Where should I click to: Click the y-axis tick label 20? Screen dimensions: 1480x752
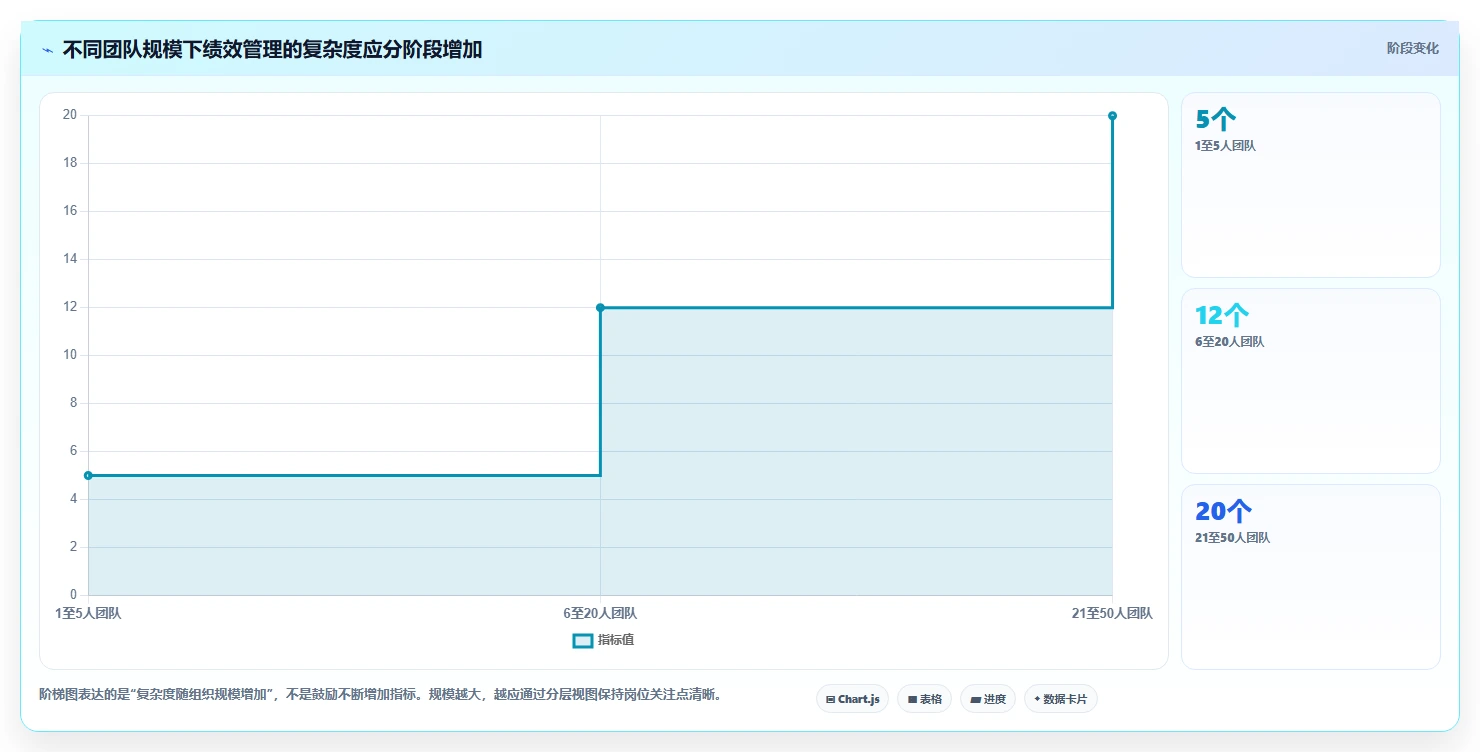click(x=70, y=115)
